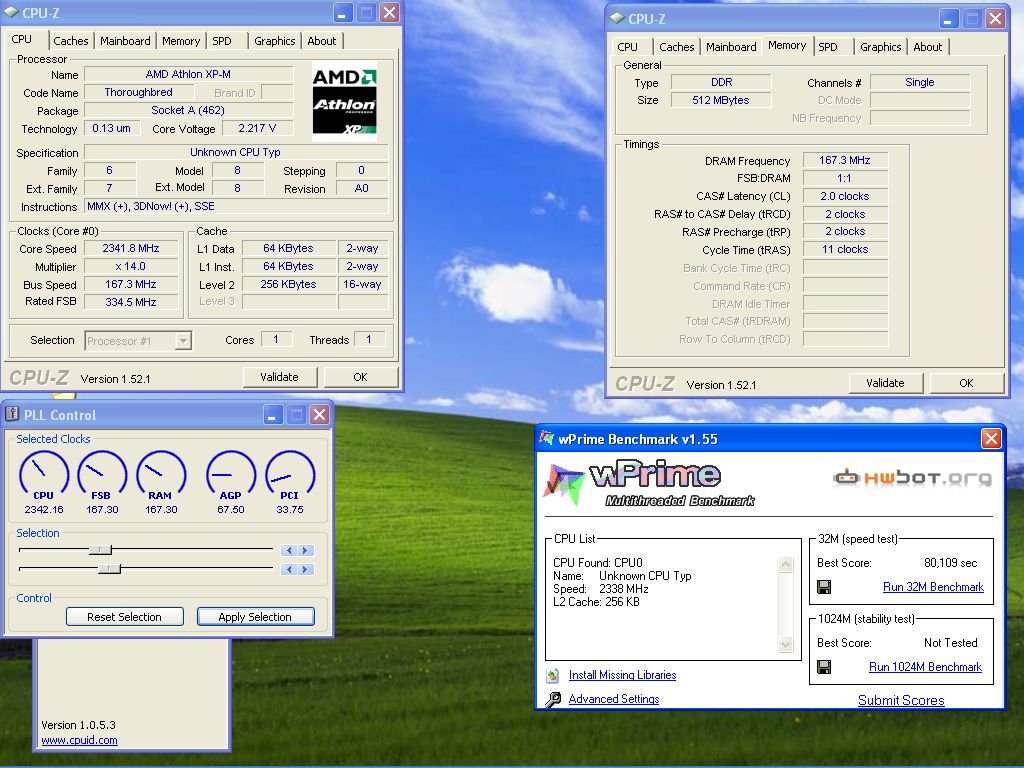Open Caches tab in left CPU-Z window
1024x768 pixels.
(71, 40)
